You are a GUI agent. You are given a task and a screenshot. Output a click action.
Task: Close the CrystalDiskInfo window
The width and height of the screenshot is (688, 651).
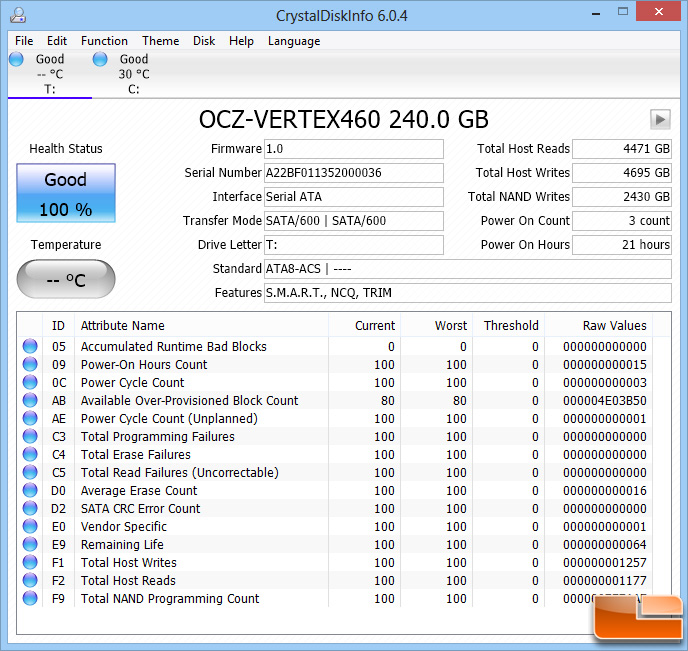pos(659,11)
